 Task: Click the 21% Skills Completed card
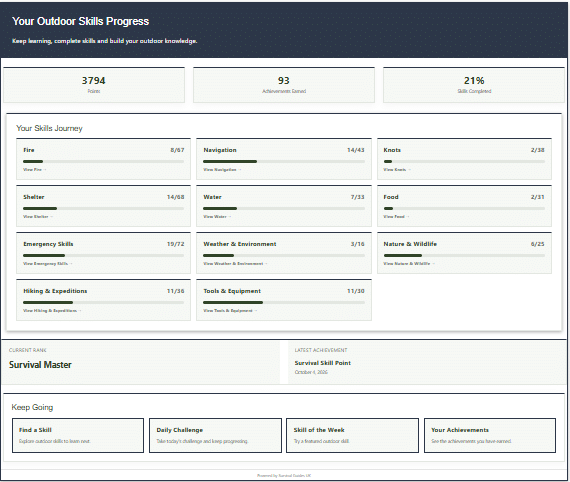(x=474, y=85)
